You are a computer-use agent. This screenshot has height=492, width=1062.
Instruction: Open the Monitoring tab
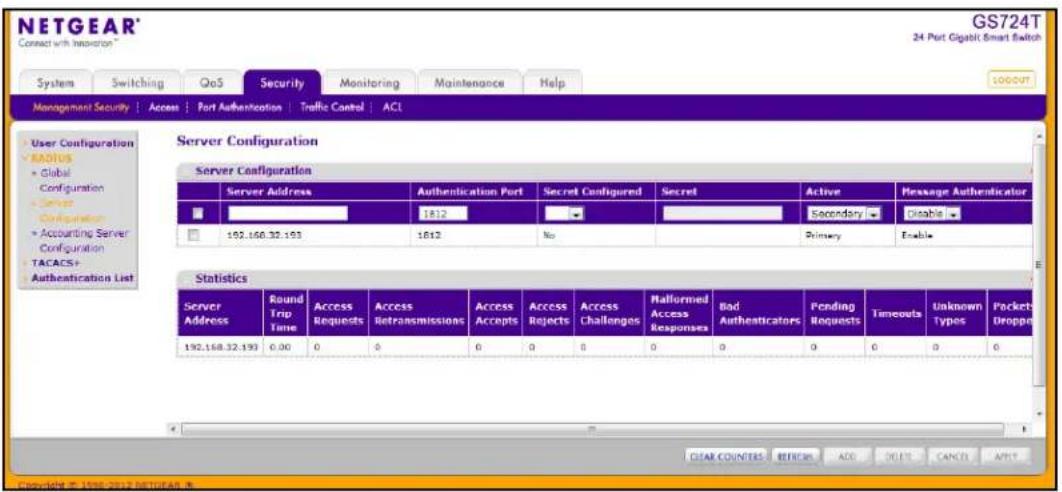(369, 84)
